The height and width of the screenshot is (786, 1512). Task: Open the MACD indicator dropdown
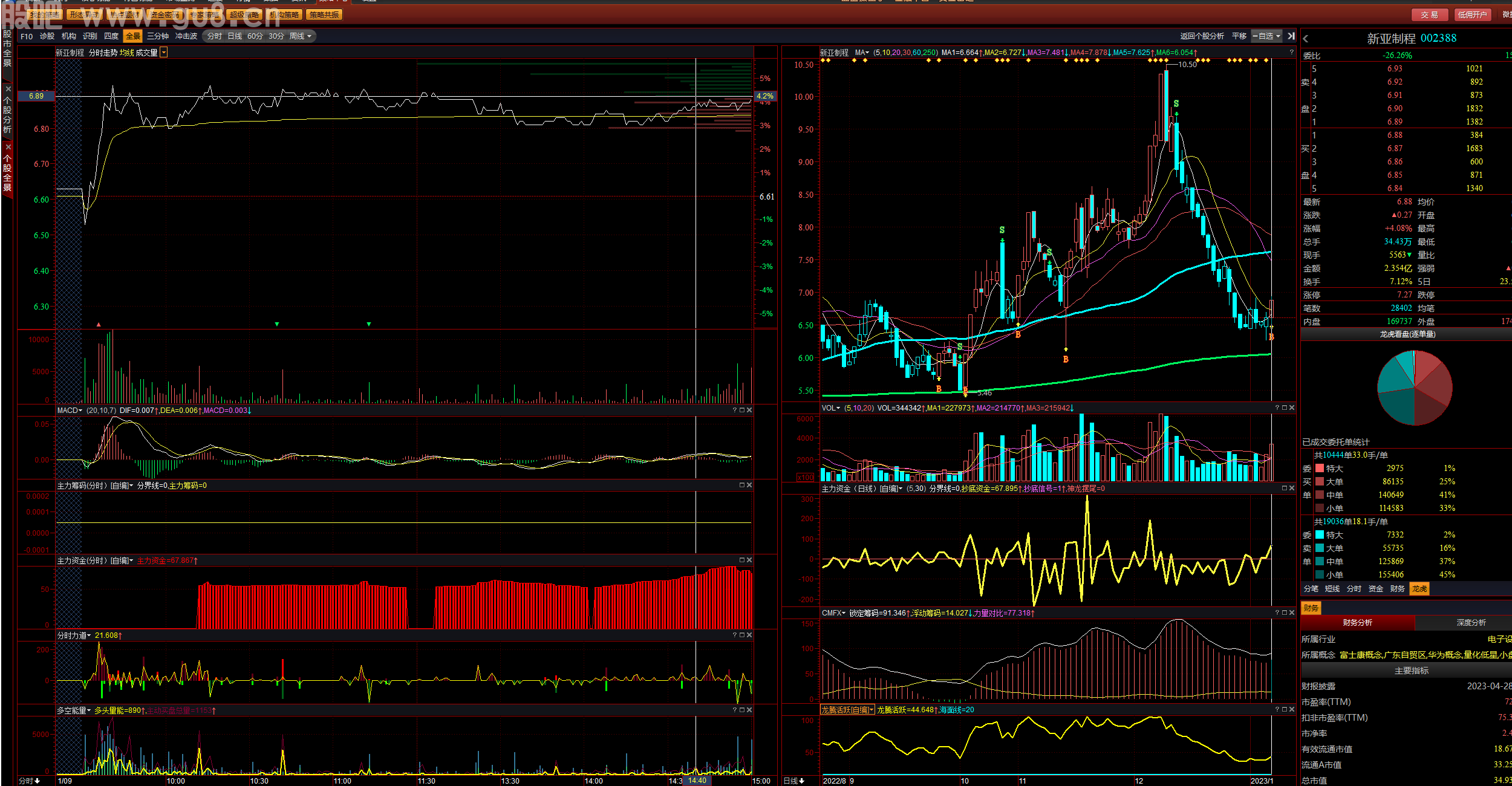(x=70, y=411)
